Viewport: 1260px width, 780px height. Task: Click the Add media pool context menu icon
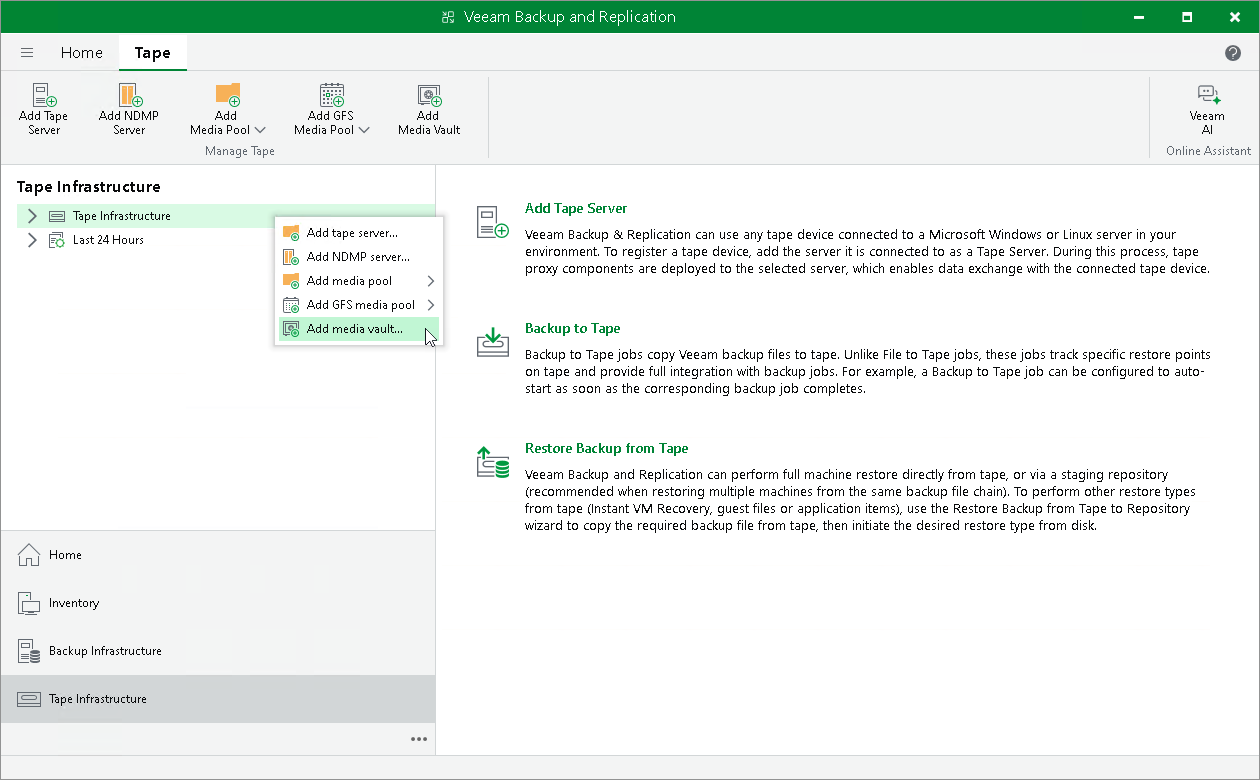[291, 281]
